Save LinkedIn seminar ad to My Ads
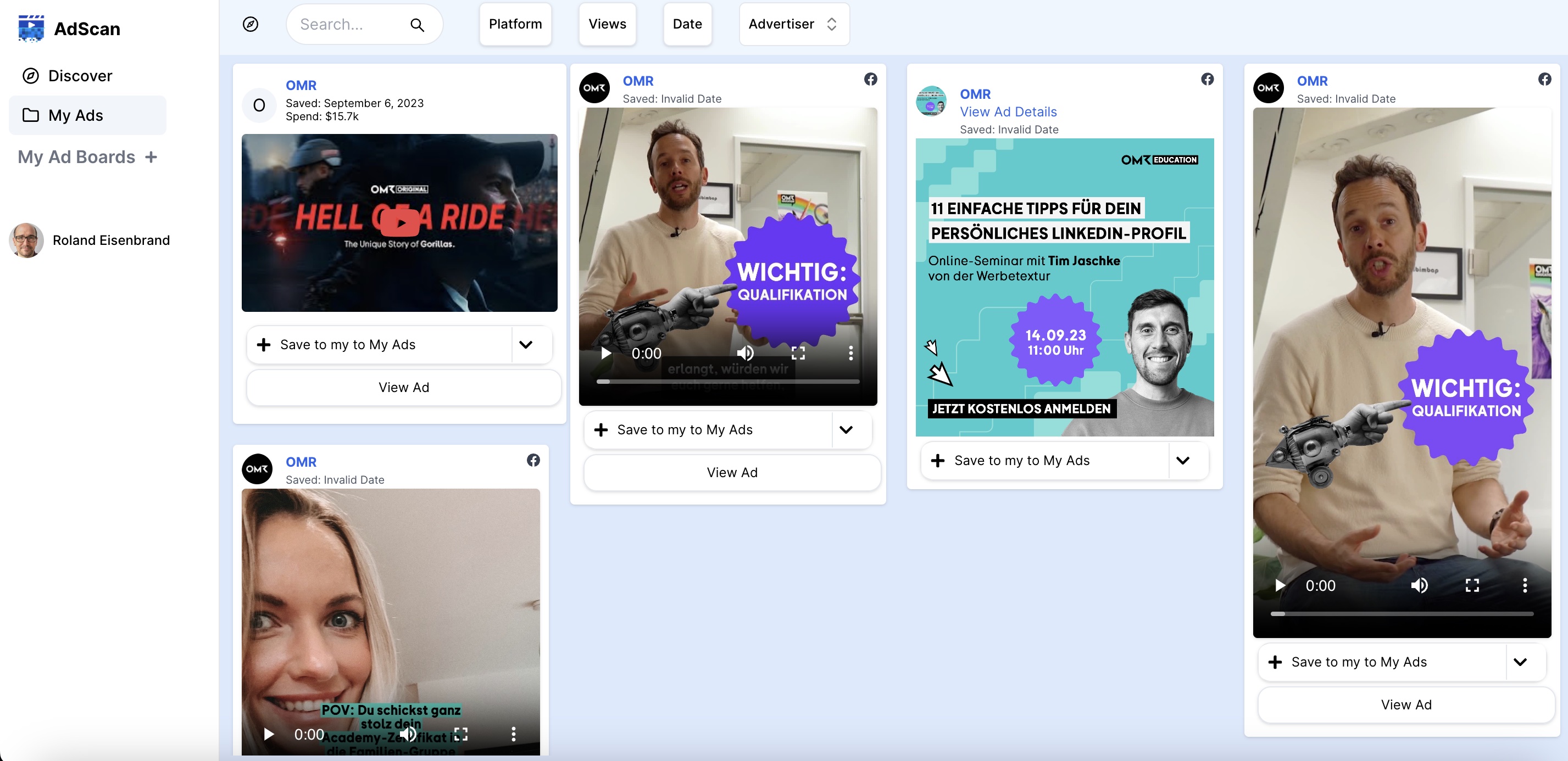 tap(1044, 461)
